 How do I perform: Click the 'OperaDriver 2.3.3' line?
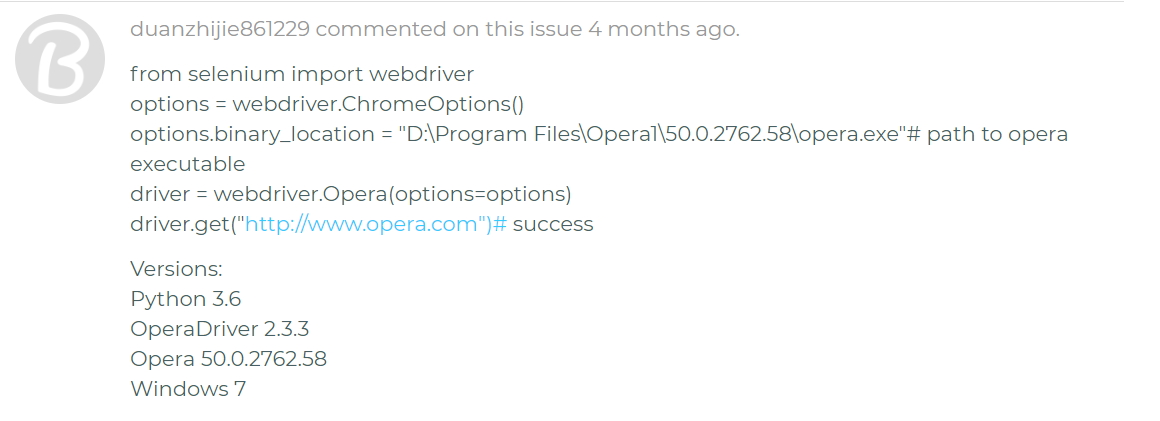pos(220,329)
